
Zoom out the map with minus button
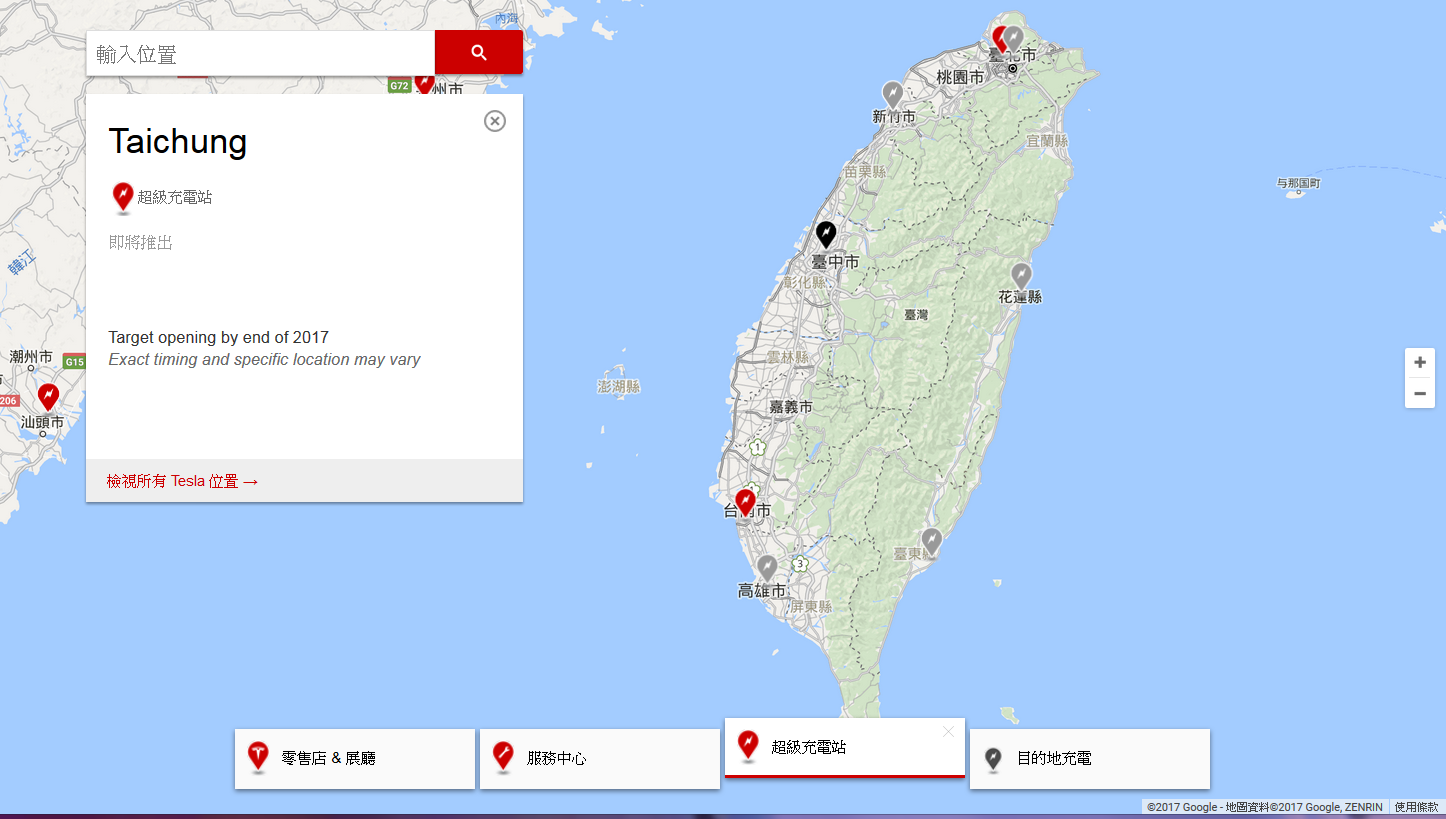coord(1420,393)
